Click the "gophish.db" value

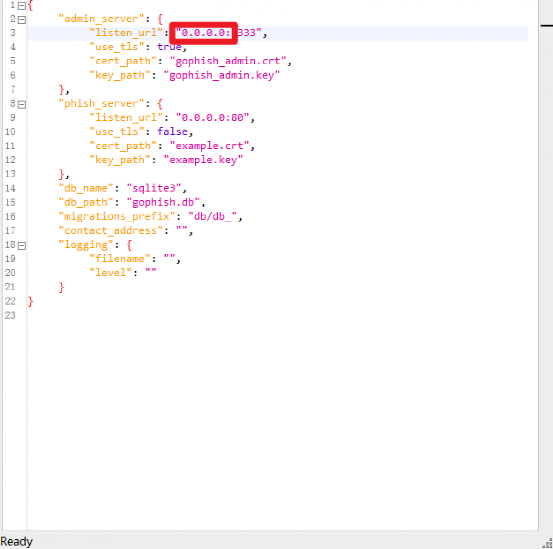[163, 202]
